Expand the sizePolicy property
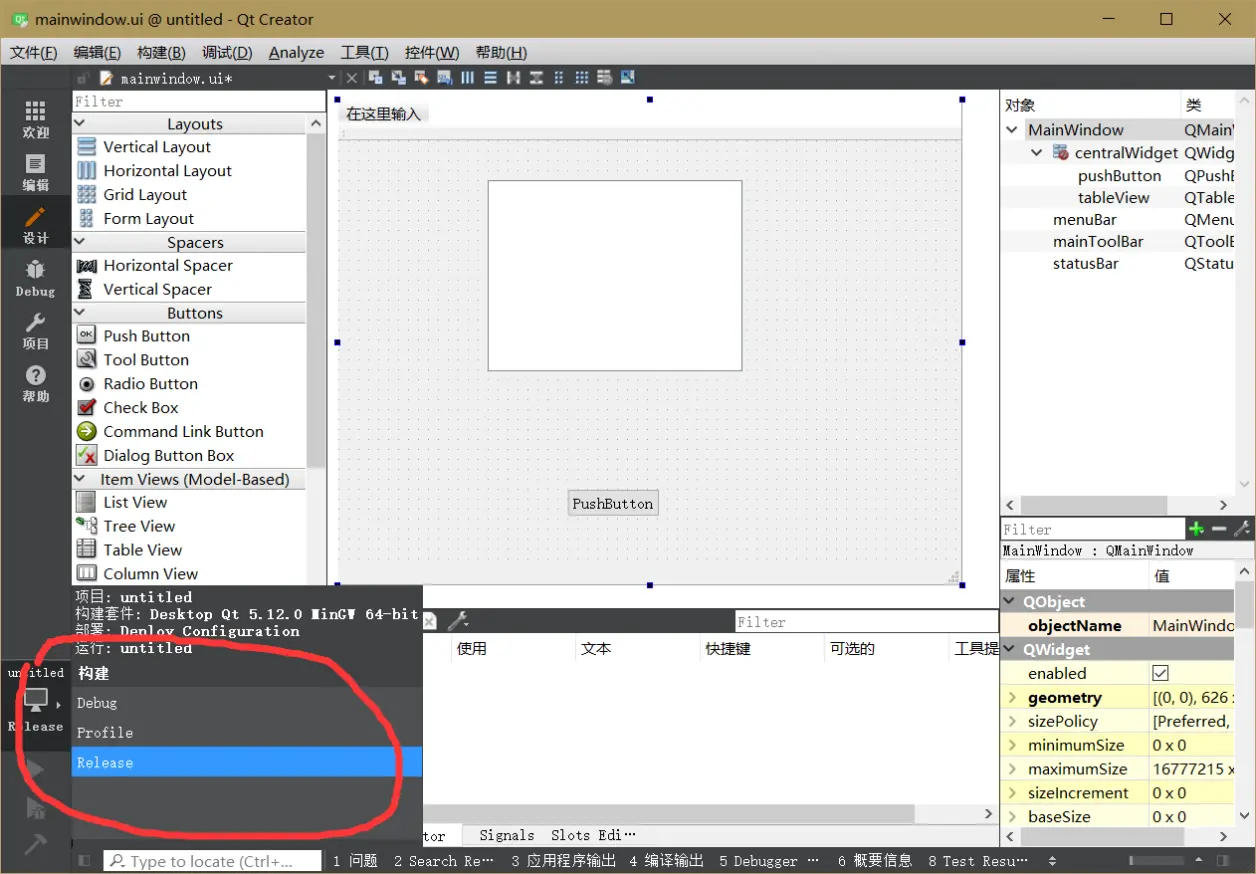The image size is (1256, 874). pyautogui.click(x=1012, y=721)
